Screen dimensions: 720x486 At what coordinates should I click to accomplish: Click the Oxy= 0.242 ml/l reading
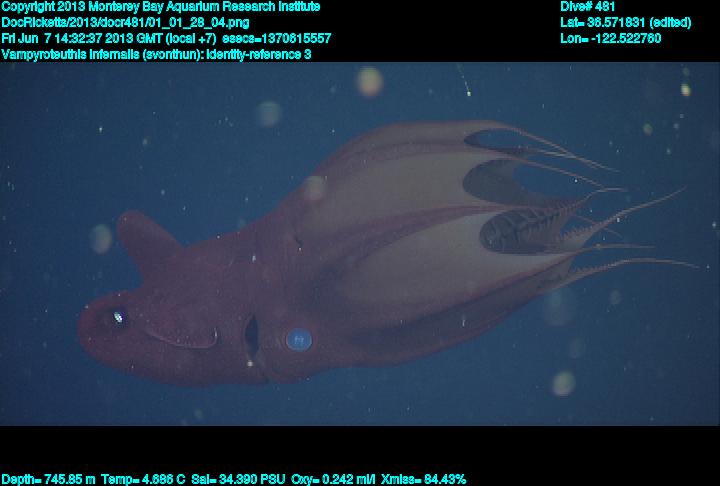333,479
